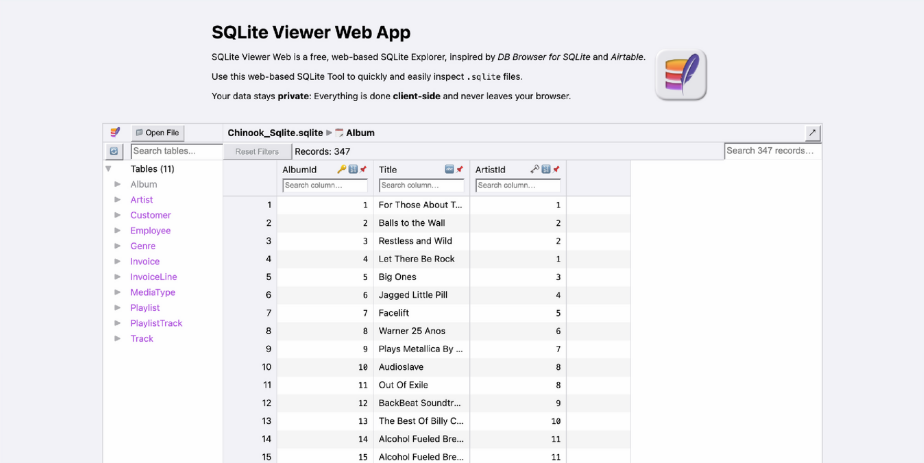Click the Title column header label
Screen dimensions: 924x463
pos(388,169)
